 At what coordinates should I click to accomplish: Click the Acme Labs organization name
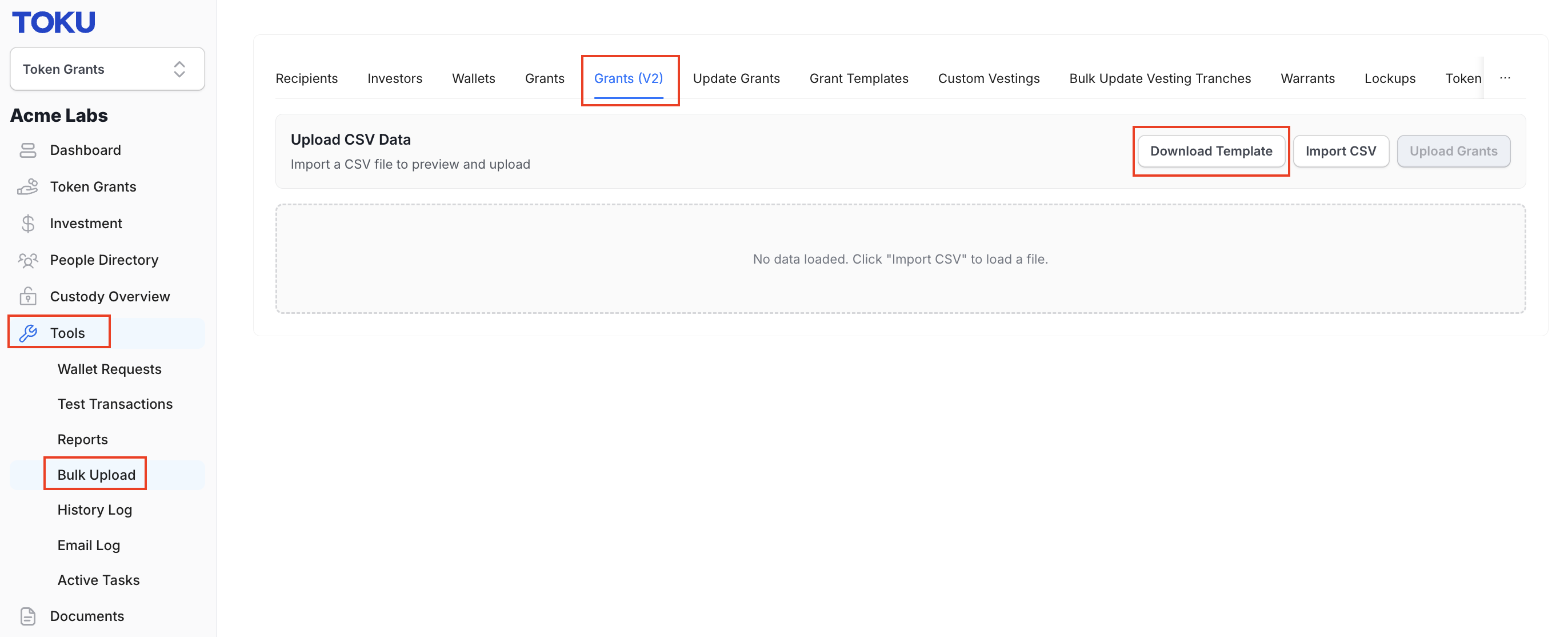[x=59, y=116]
